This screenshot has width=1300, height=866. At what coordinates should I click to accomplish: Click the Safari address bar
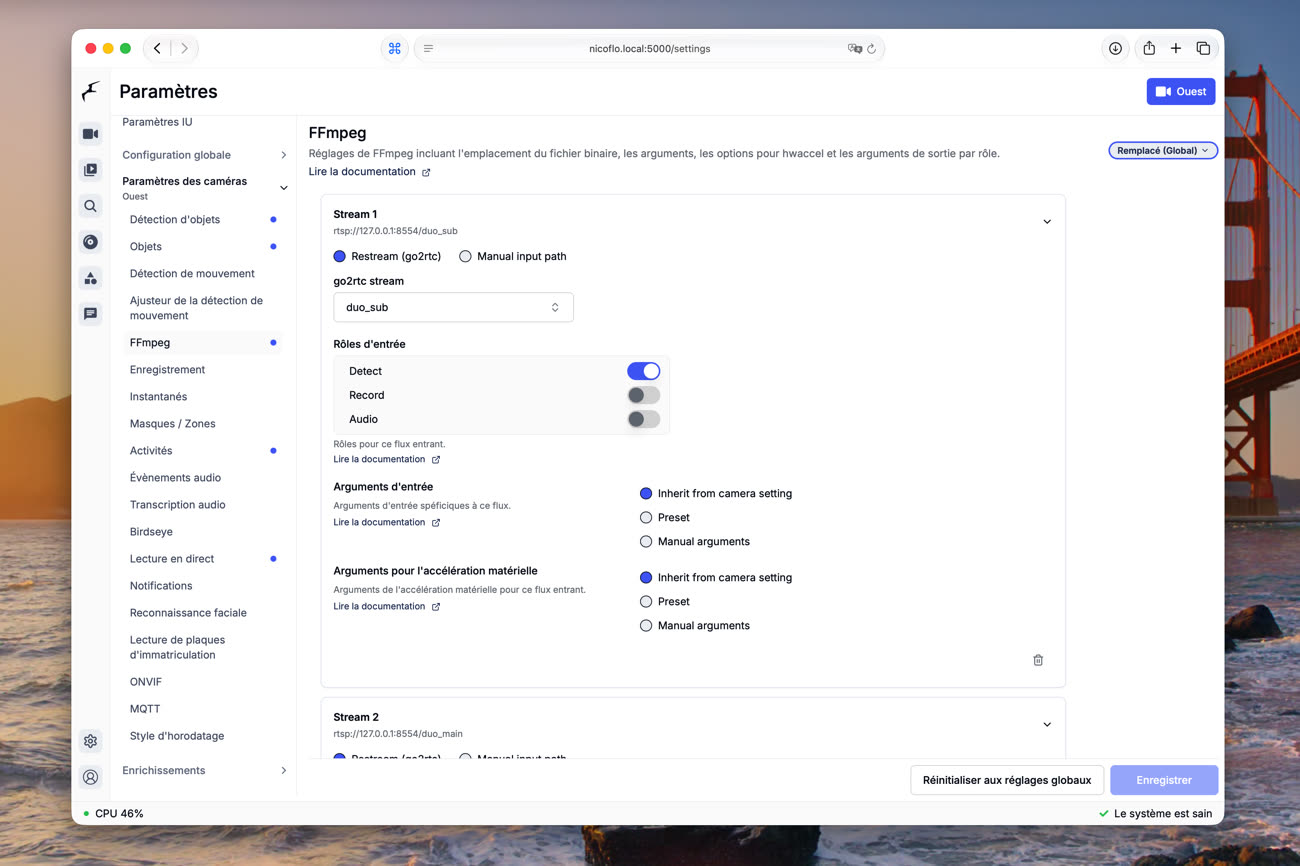[649, 48]
